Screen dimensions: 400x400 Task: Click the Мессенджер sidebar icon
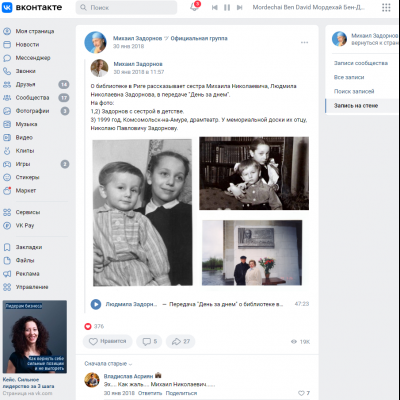(x=7, y=58)
